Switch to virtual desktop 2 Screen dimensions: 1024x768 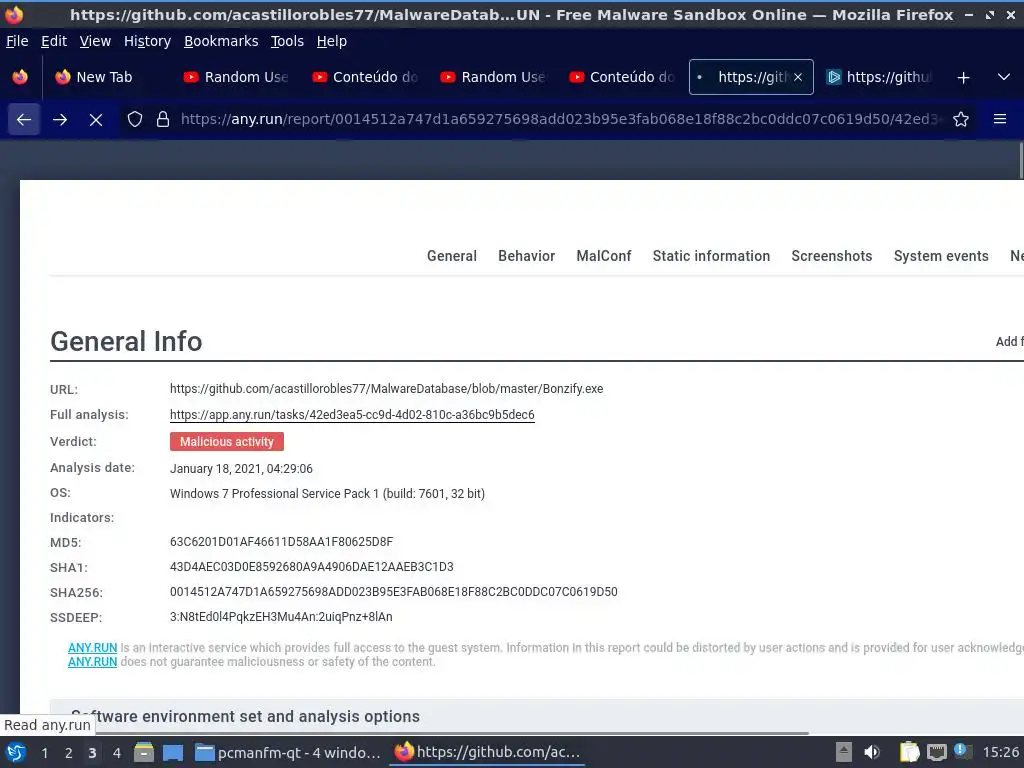pos(69,753)
